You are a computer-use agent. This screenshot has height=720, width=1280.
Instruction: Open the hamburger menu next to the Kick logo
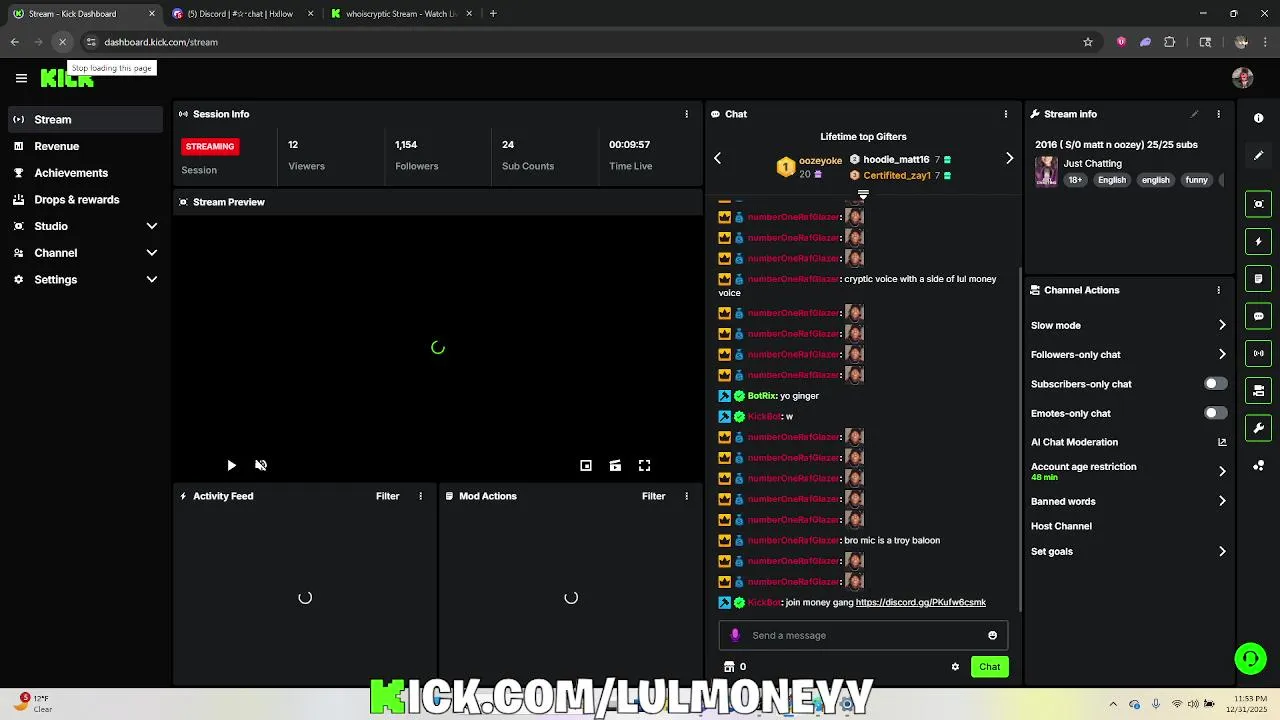tap(21, 78)
